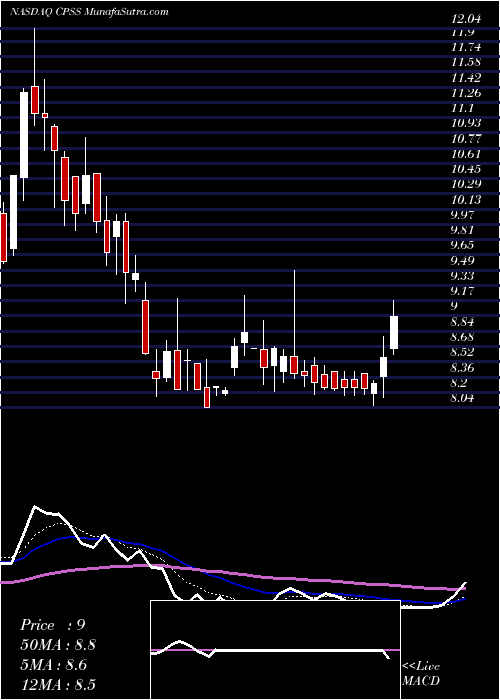Select the '50MA : 8.8' readout
500x700 pixels.
(x=58, y=645)
